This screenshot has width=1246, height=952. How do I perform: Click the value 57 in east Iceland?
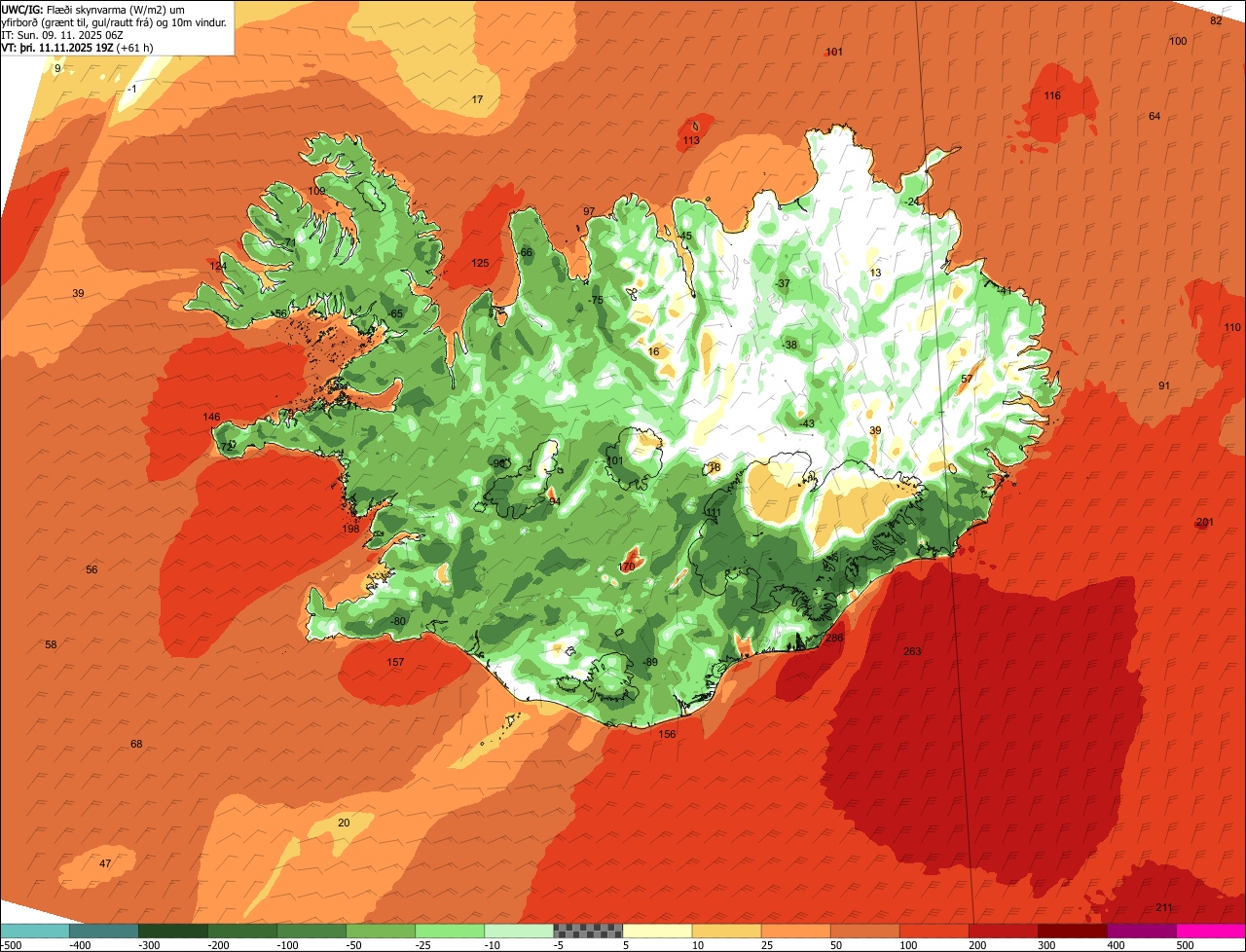click(967, 379)
